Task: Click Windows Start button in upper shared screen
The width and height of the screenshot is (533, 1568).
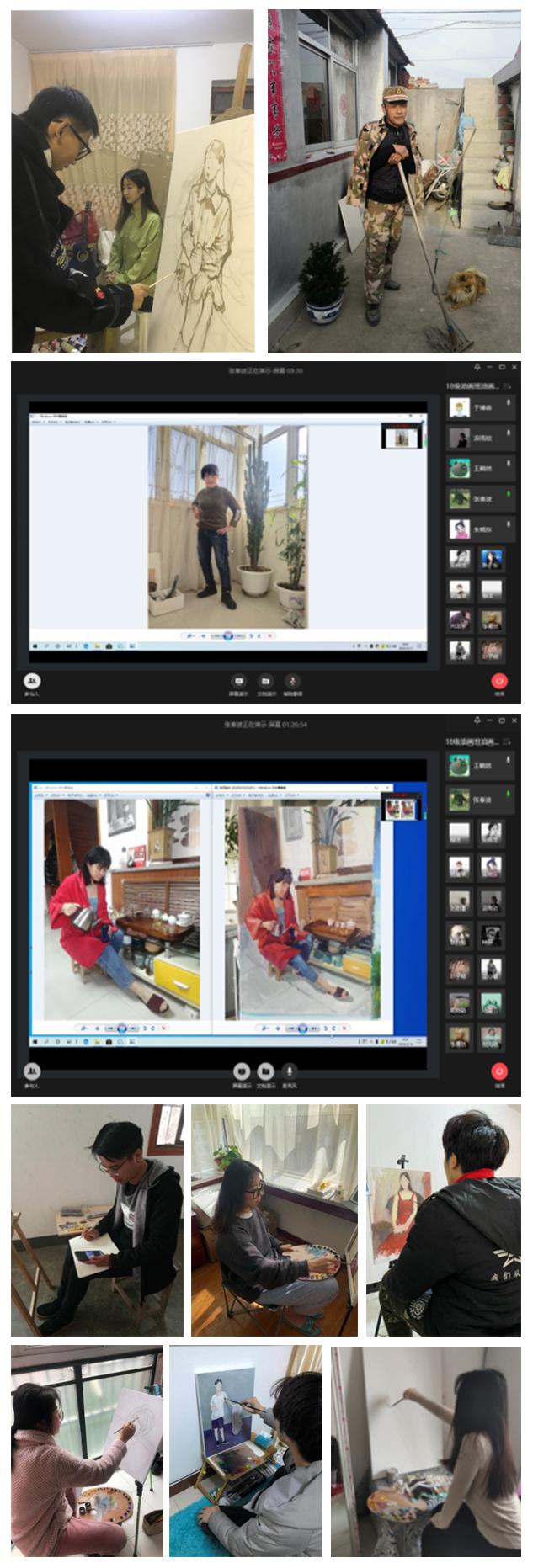Action: [35, 646]
